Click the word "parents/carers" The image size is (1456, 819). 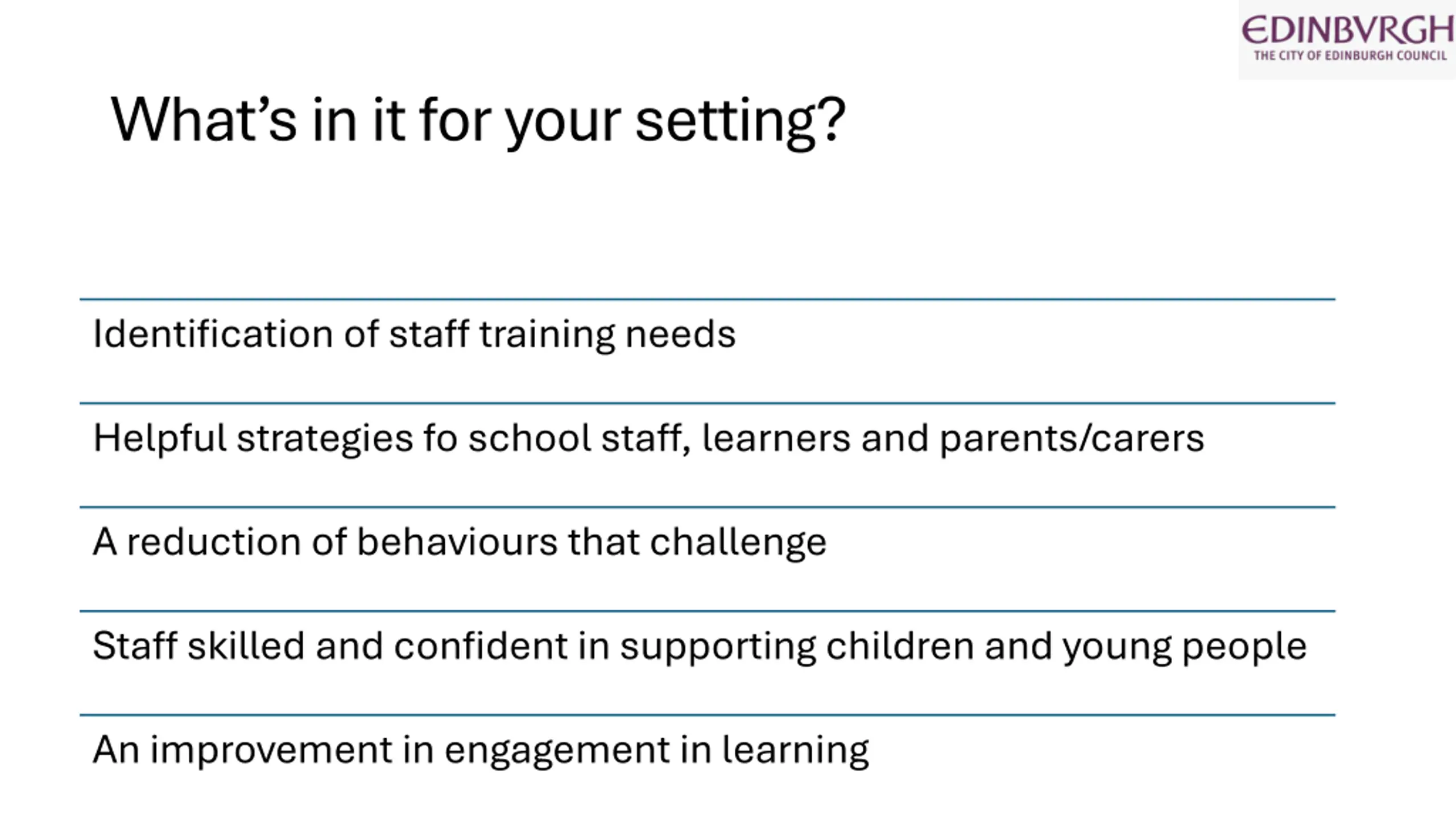(1072, 439)
